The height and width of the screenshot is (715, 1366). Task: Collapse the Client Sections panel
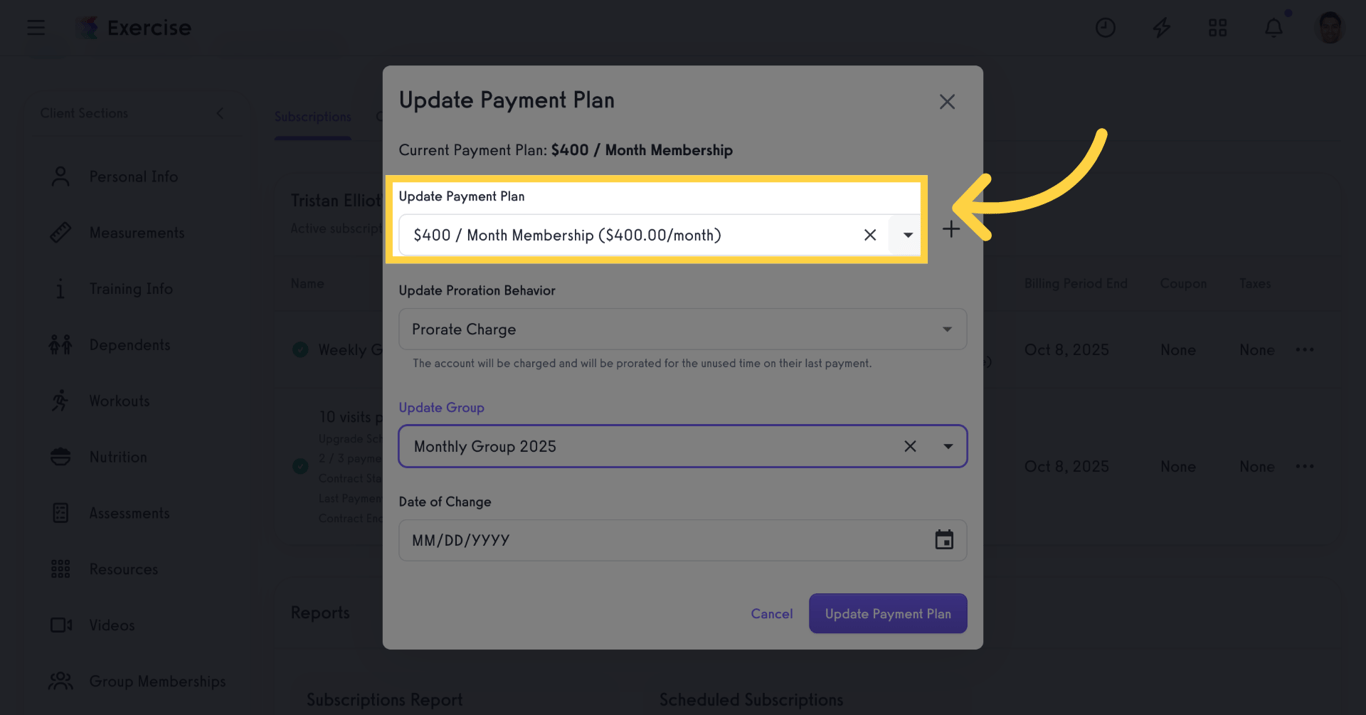[x=219, y=113]
